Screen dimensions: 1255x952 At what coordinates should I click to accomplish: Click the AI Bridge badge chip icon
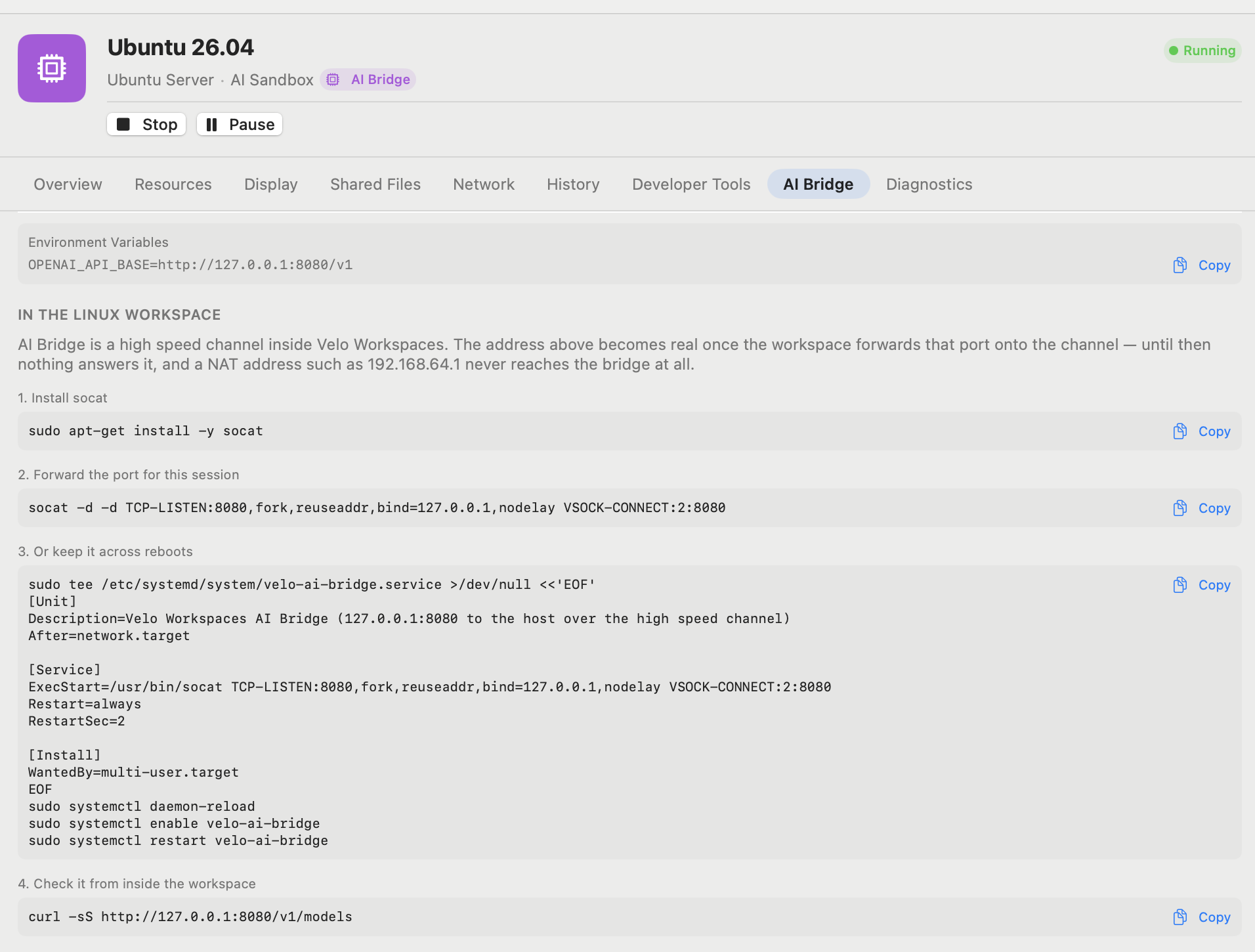pyautogui.click(x=333, y=79)
